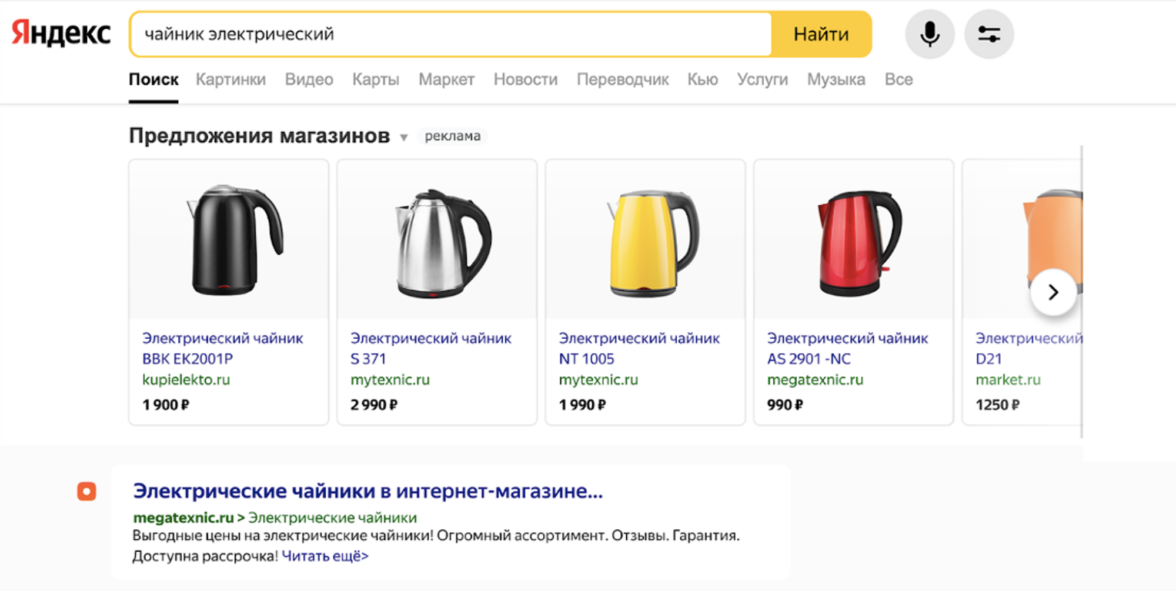The height and width of the screenshot is (591, 1176).
Task: Show more services via Все
Action: [898, 80]
